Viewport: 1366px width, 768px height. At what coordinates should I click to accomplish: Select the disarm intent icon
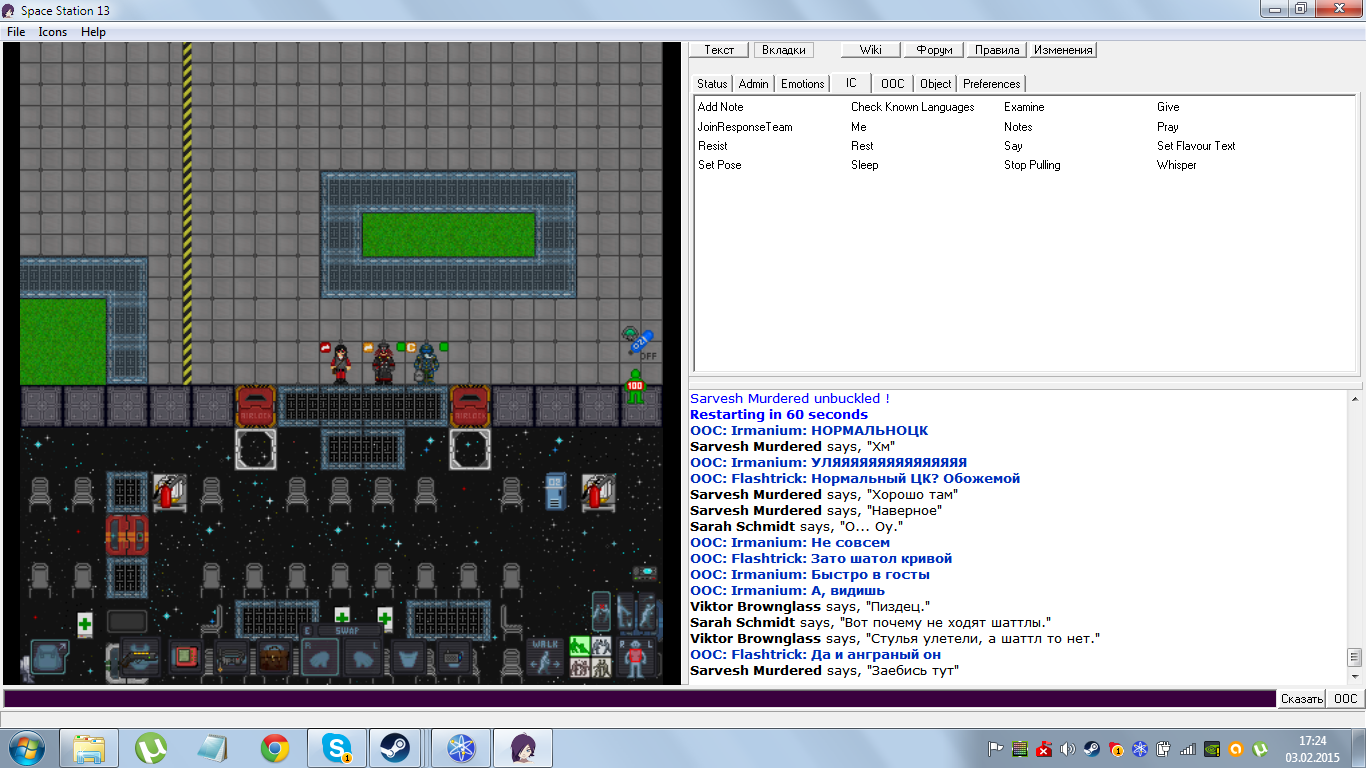pos(601,646)
